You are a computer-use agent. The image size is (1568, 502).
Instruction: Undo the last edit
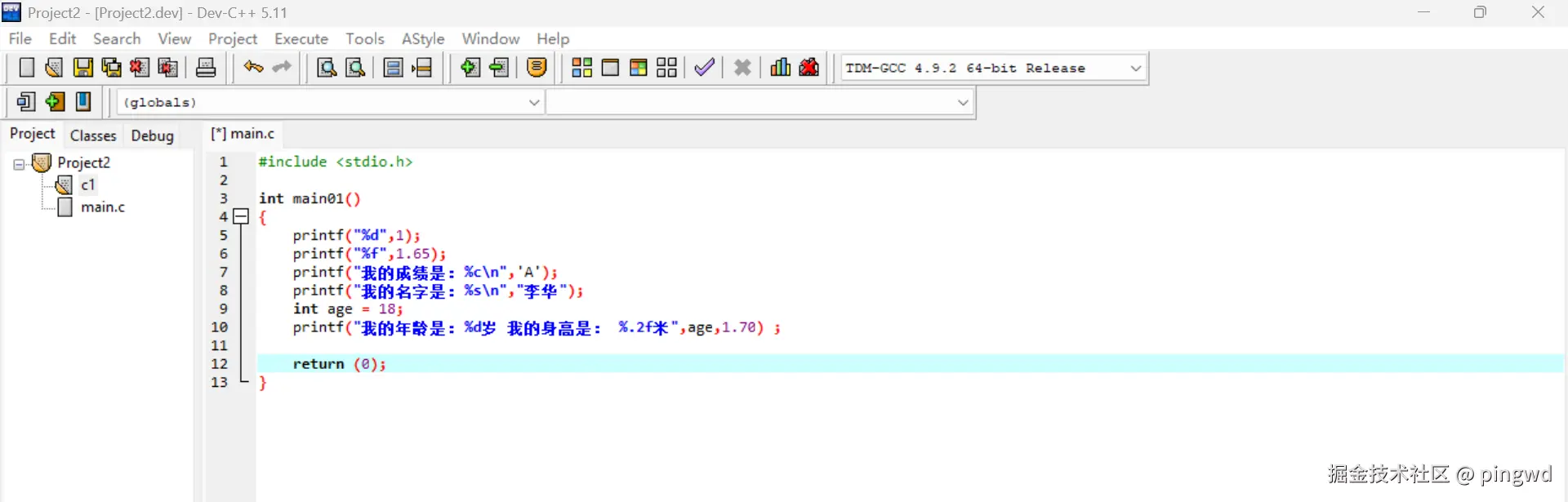pyautogui.click(x=253, y=68)
